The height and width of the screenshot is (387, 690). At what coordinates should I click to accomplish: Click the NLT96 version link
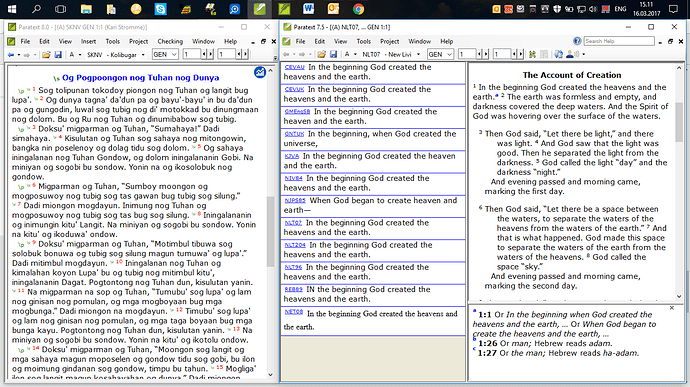coord(293,267)
